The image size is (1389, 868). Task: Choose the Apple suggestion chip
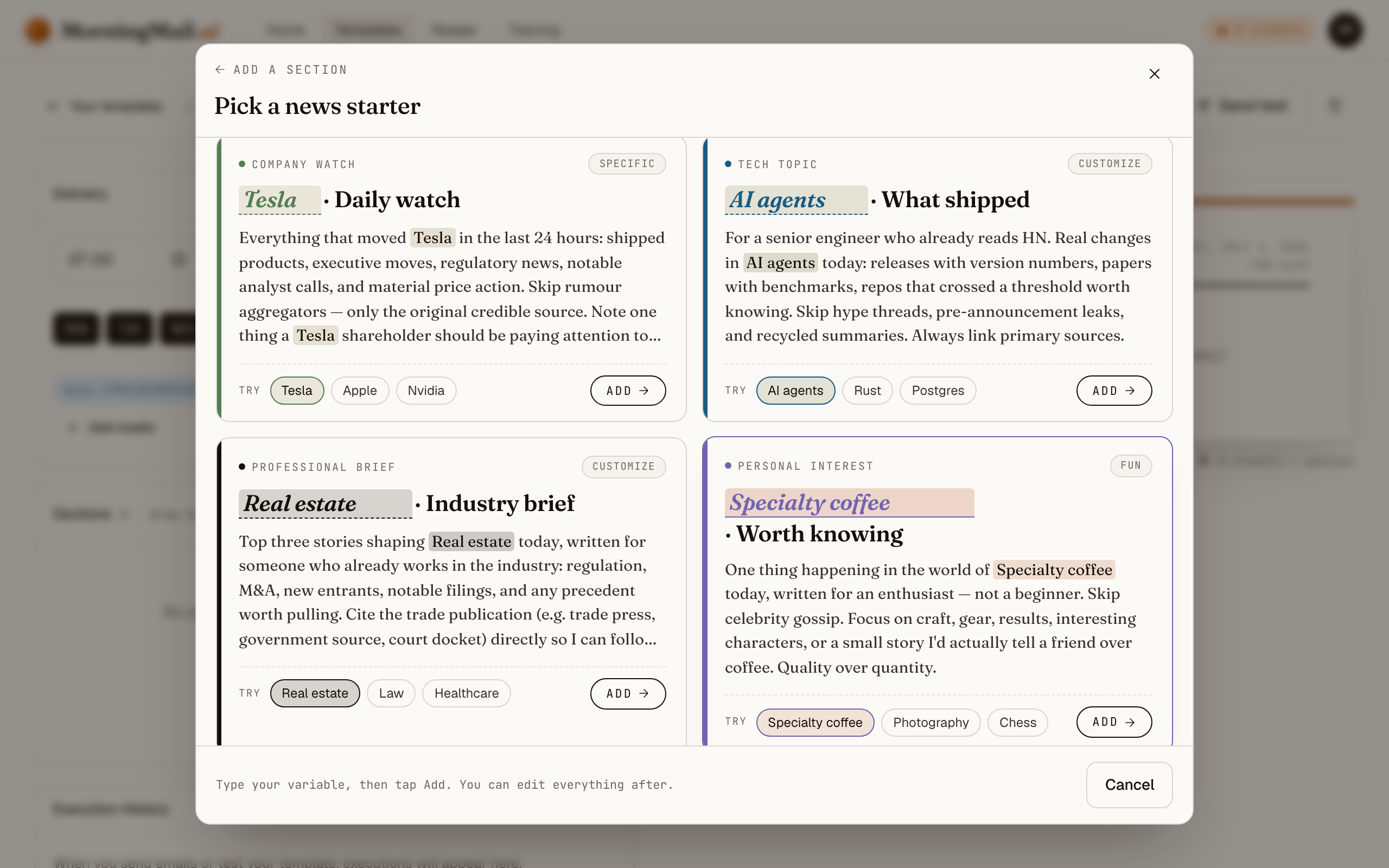[360, 391]
